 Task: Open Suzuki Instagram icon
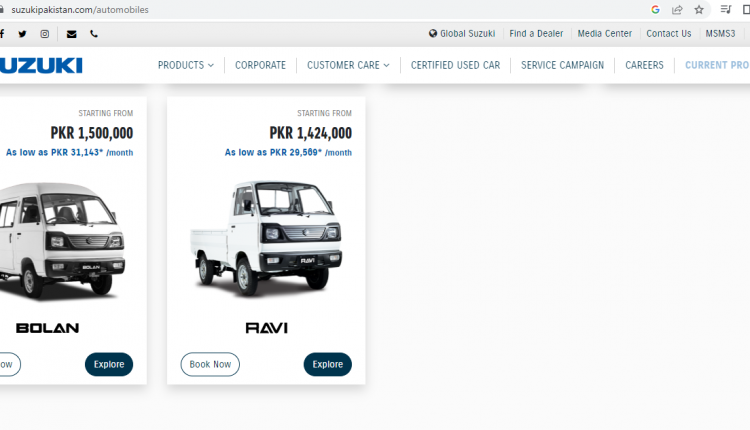[44, 34]
